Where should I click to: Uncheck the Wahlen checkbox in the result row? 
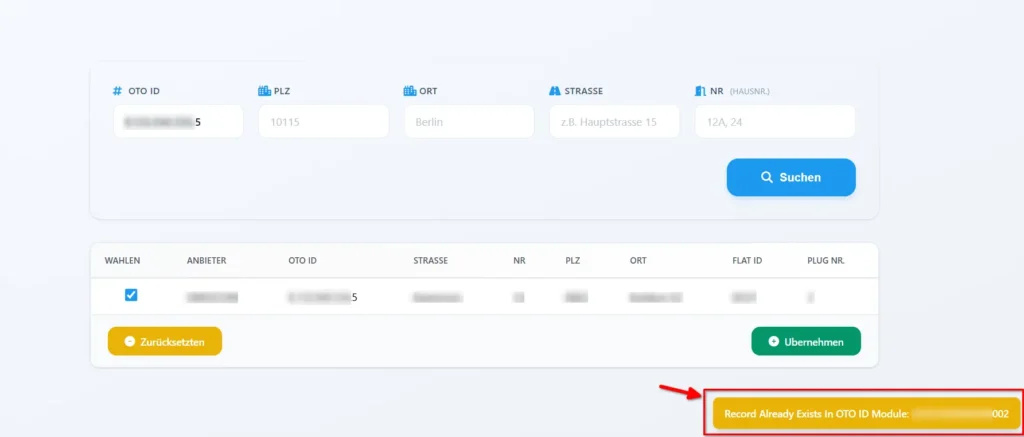[131, 295]
